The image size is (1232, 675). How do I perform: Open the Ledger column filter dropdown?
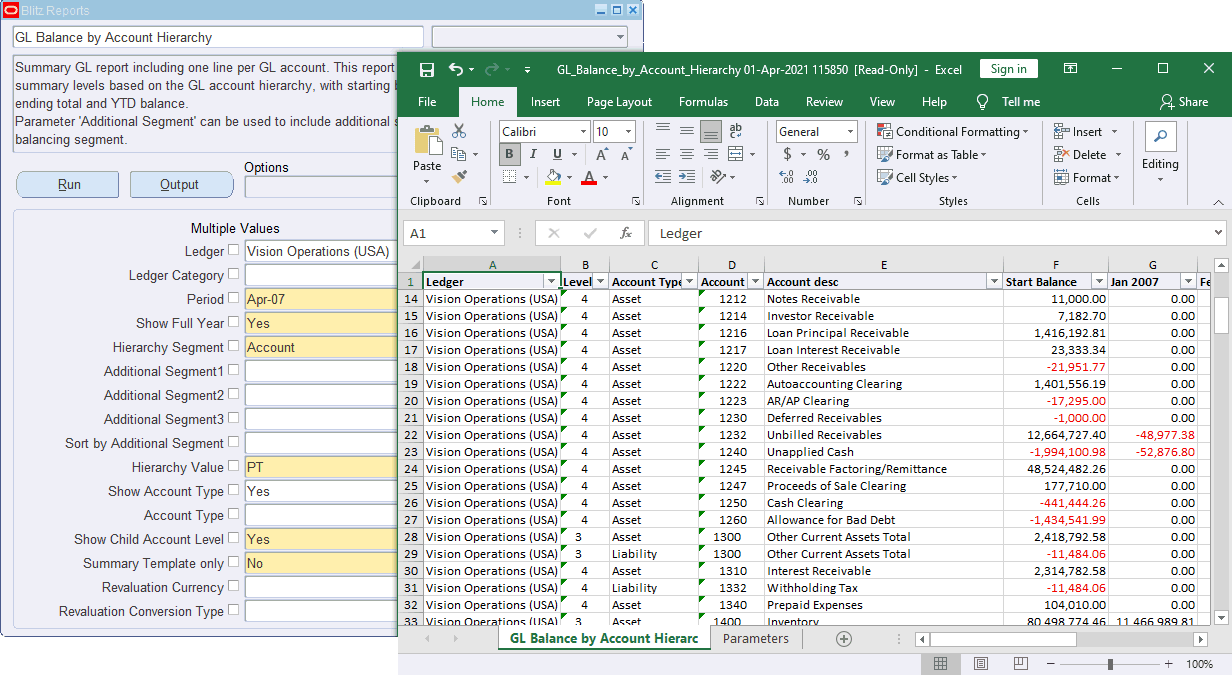point(551,282)
